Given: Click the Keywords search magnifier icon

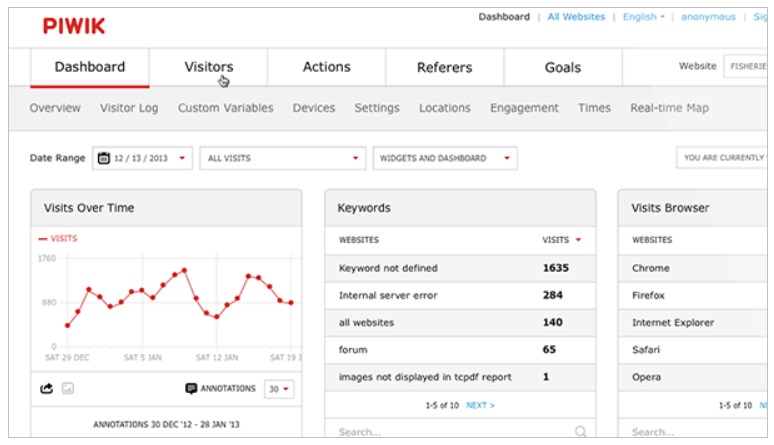Looking at the screenshot, I should click(580, 432).
